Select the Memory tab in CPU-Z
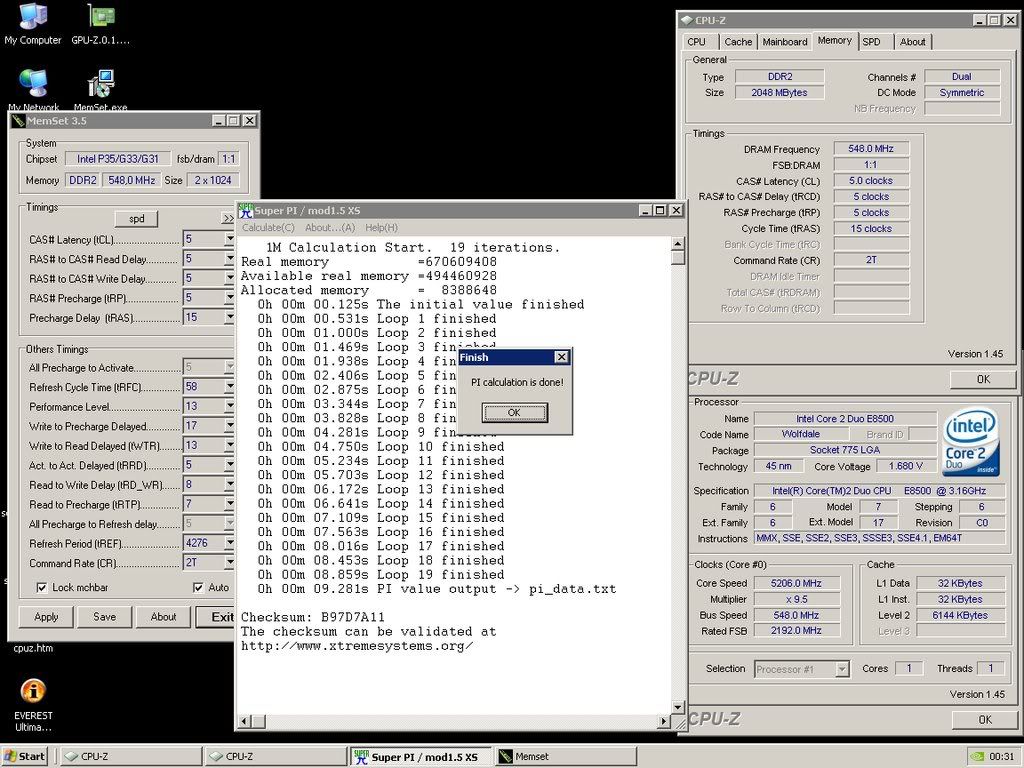The height and width of the screenshot is (768, 1024). point(835,40)
